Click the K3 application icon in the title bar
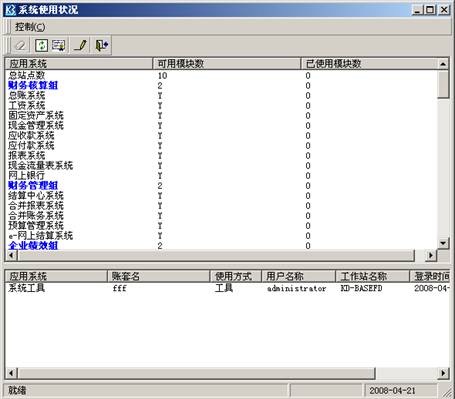 click(x=10, y=10)
